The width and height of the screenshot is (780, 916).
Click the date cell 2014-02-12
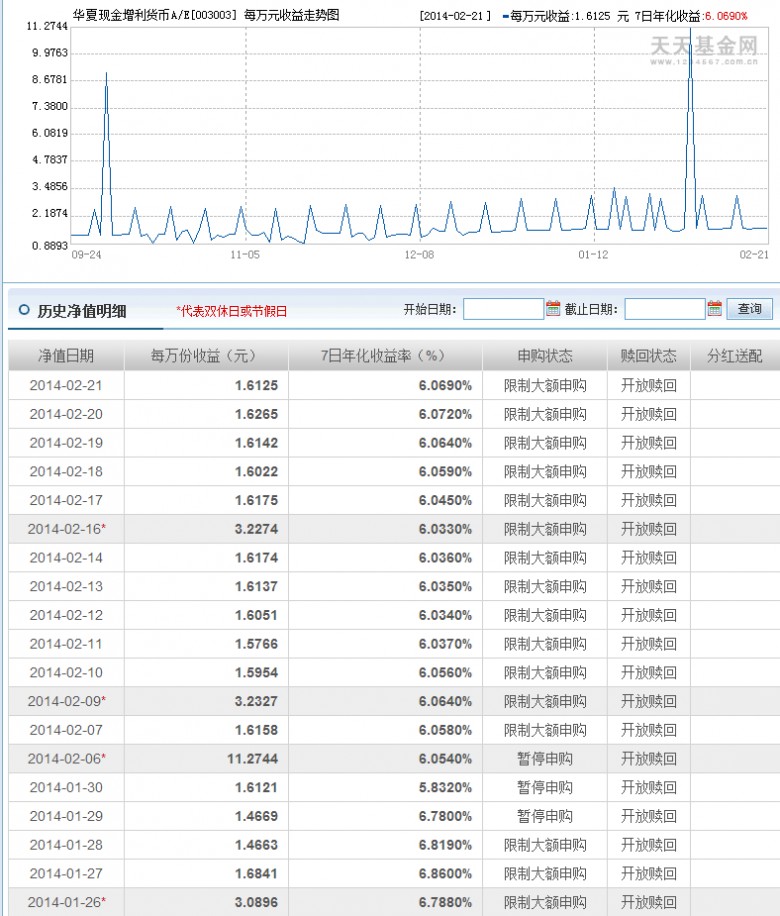66,615
